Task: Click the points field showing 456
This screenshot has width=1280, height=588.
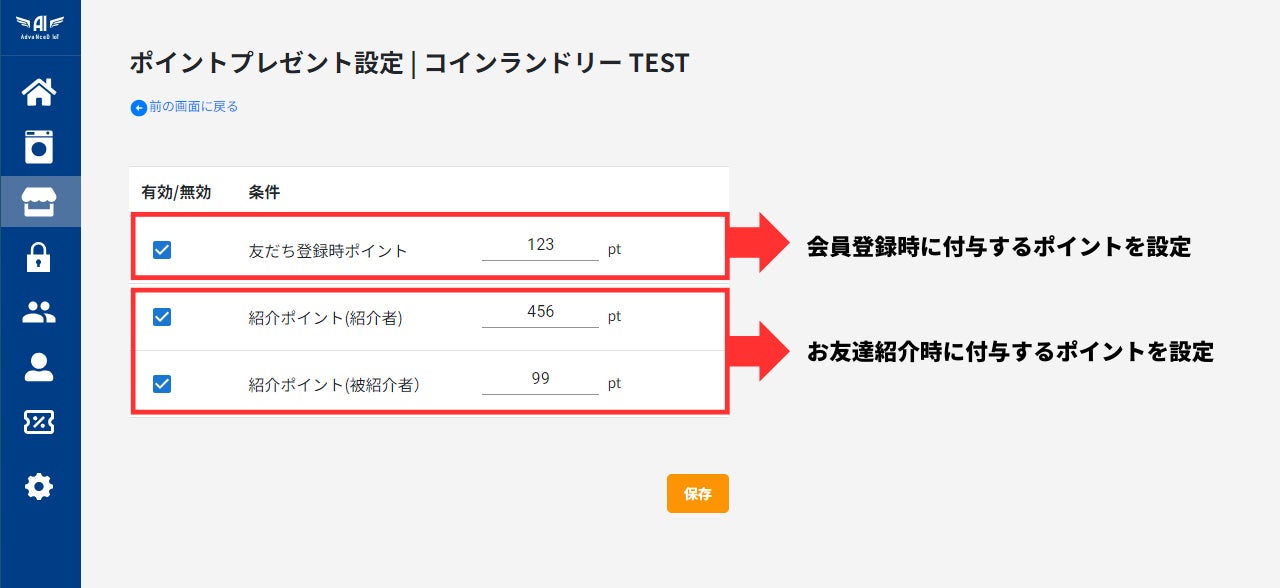Action: click(x=540, y=312)
